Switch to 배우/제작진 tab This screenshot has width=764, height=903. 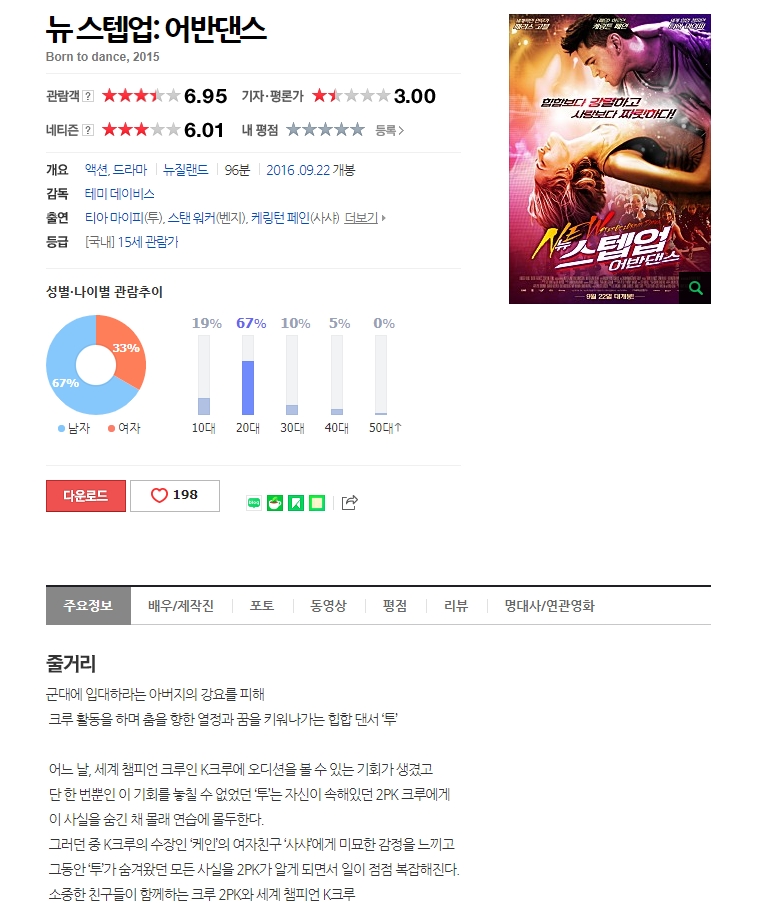click(181, 606)
